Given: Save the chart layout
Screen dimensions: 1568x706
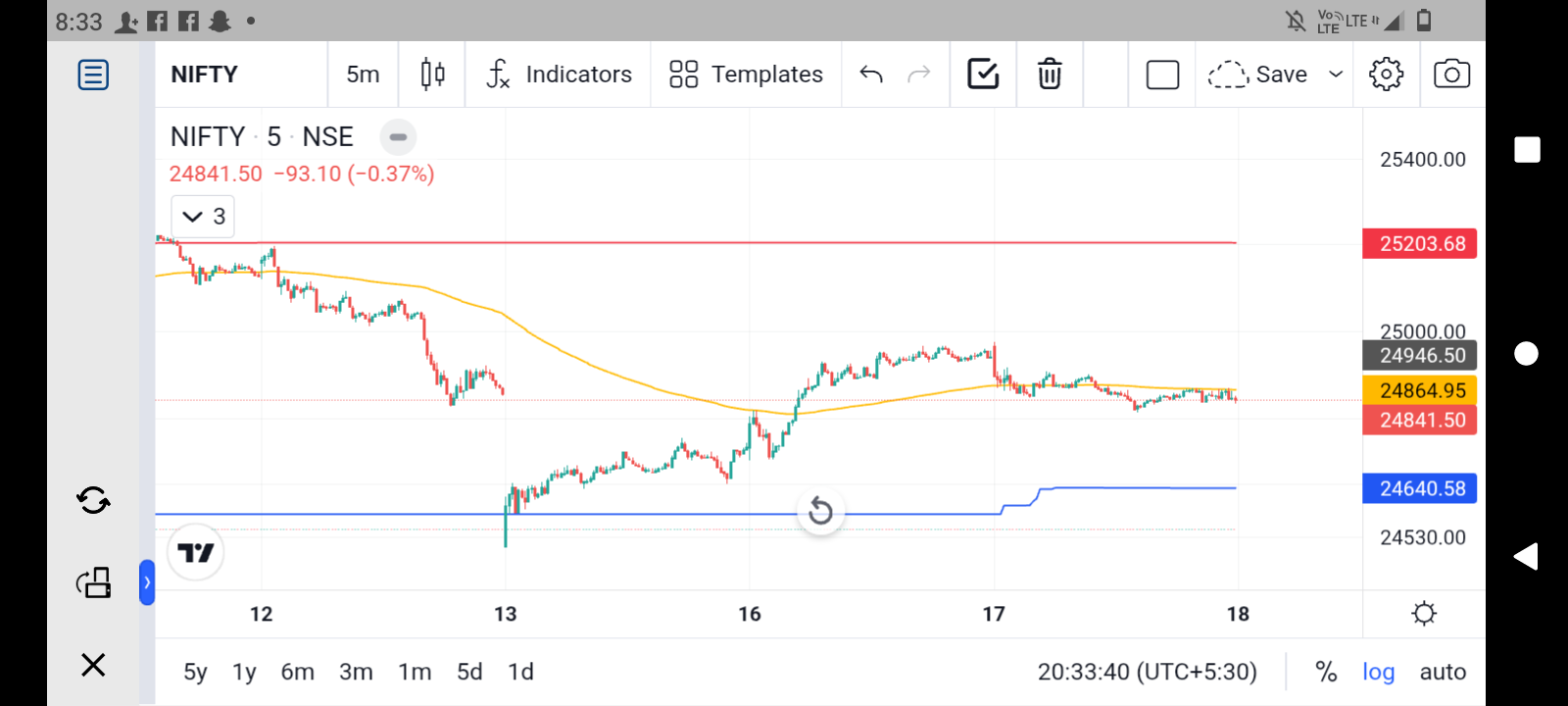Looking at the screenshot, I should pos(1258,75).
